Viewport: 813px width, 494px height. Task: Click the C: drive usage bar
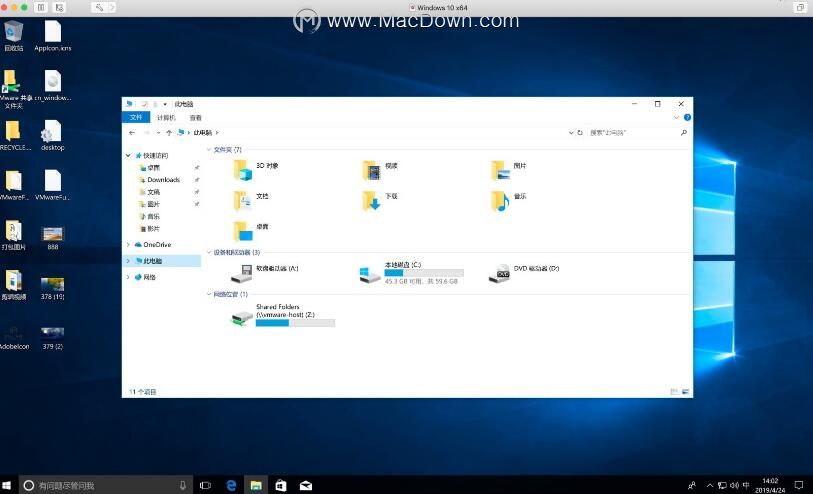[424, 273]
